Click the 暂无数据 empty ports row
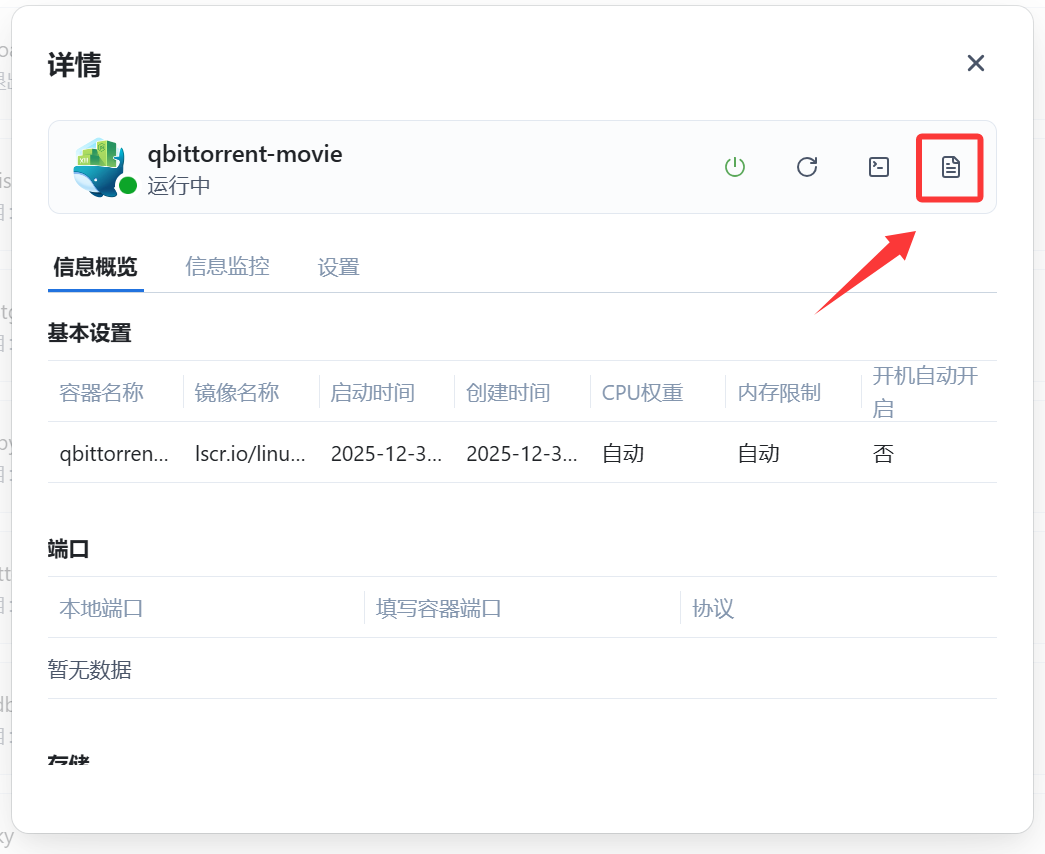Image resolution: width=1045 pixels, height=854 pixels. (90, 669)
